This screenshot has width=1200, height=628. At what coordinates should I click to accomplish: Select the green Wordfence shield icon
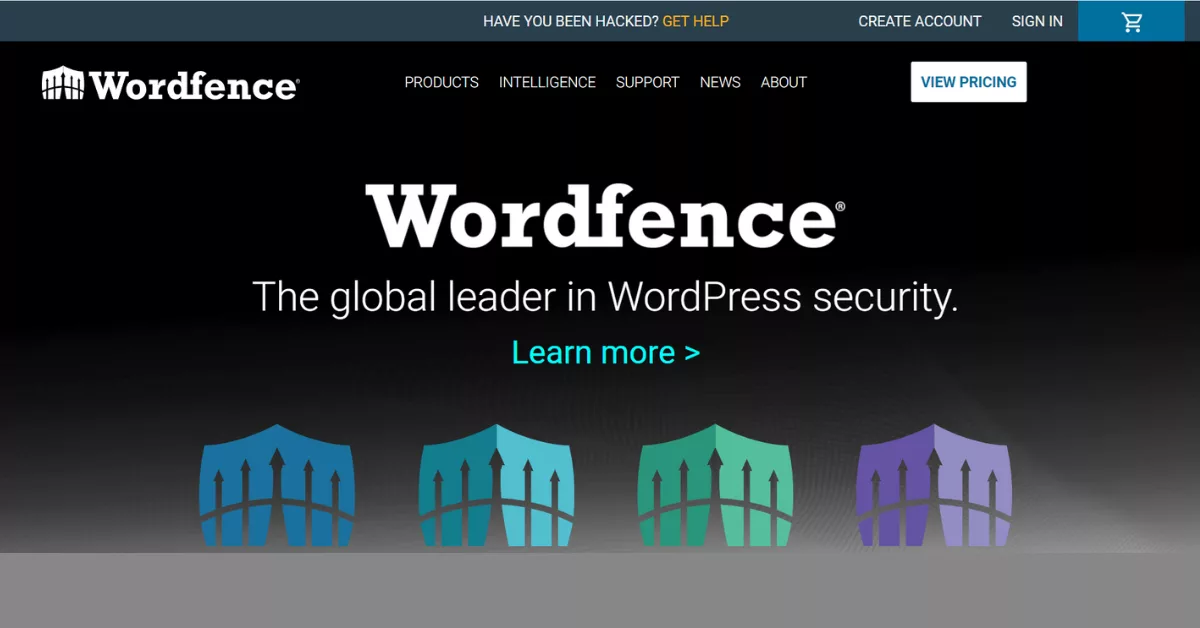pos(715,485)
